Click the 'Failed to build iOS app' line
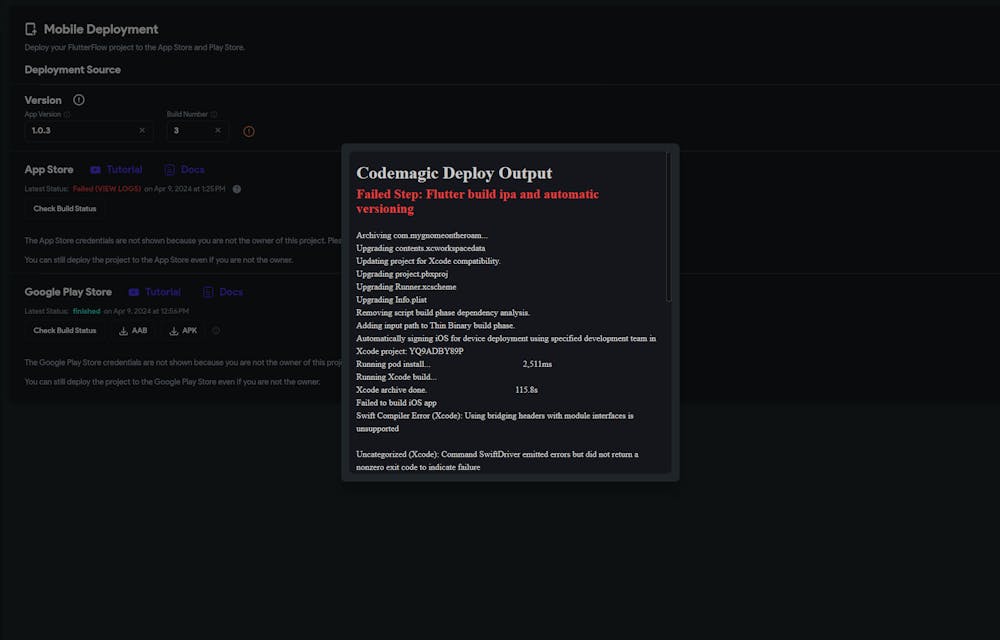This screenshot has width=1000, height=640. point(396,403)
